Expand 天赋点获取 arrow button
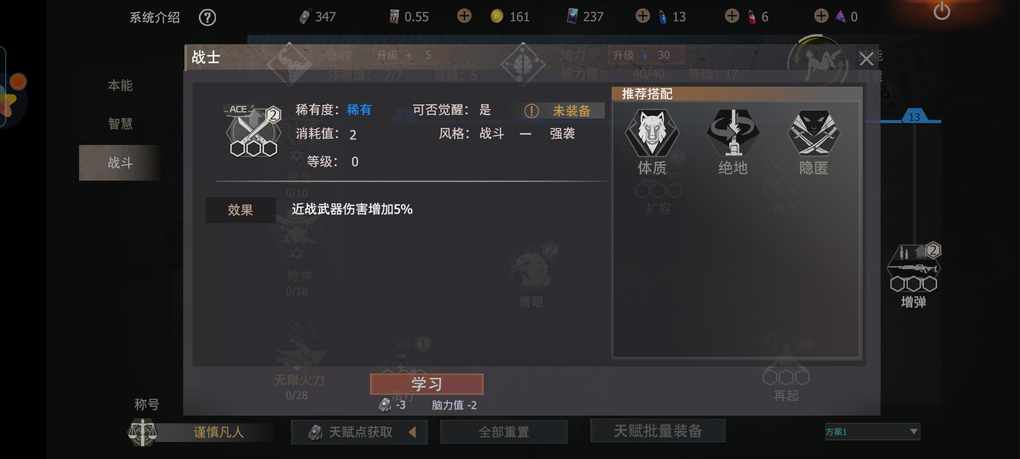 [412, 432]
